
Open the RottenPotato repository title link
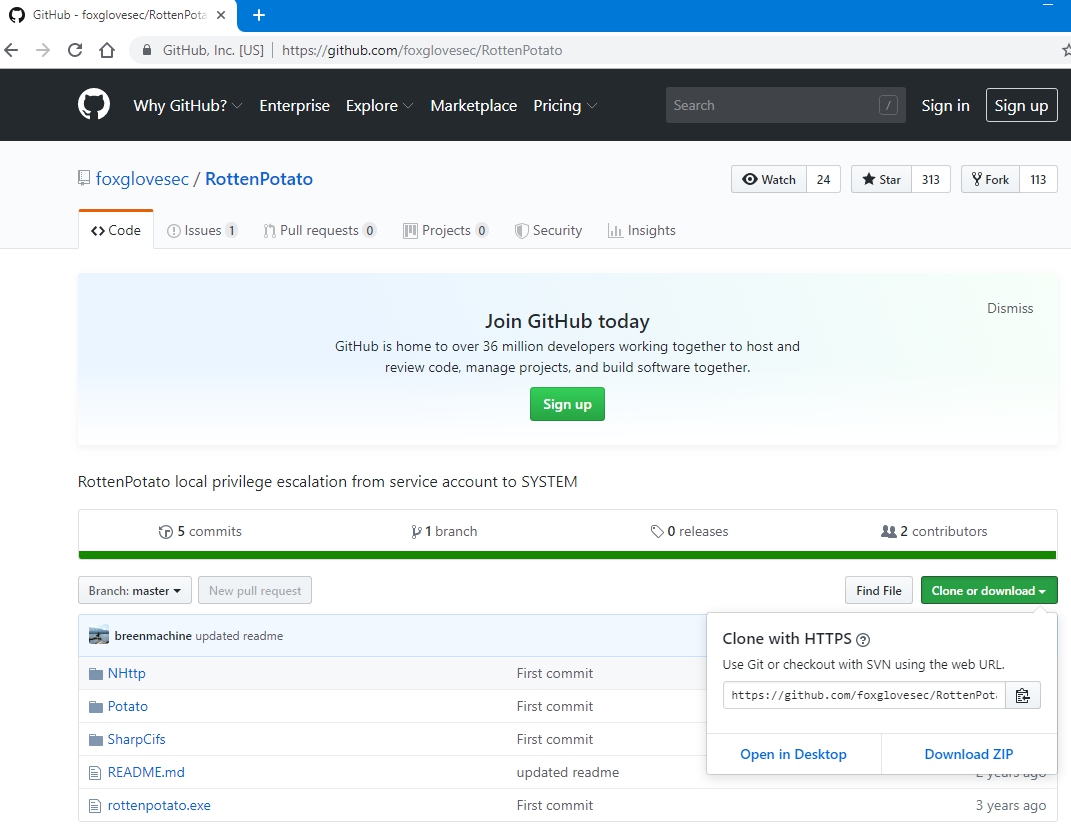(259, 178)
